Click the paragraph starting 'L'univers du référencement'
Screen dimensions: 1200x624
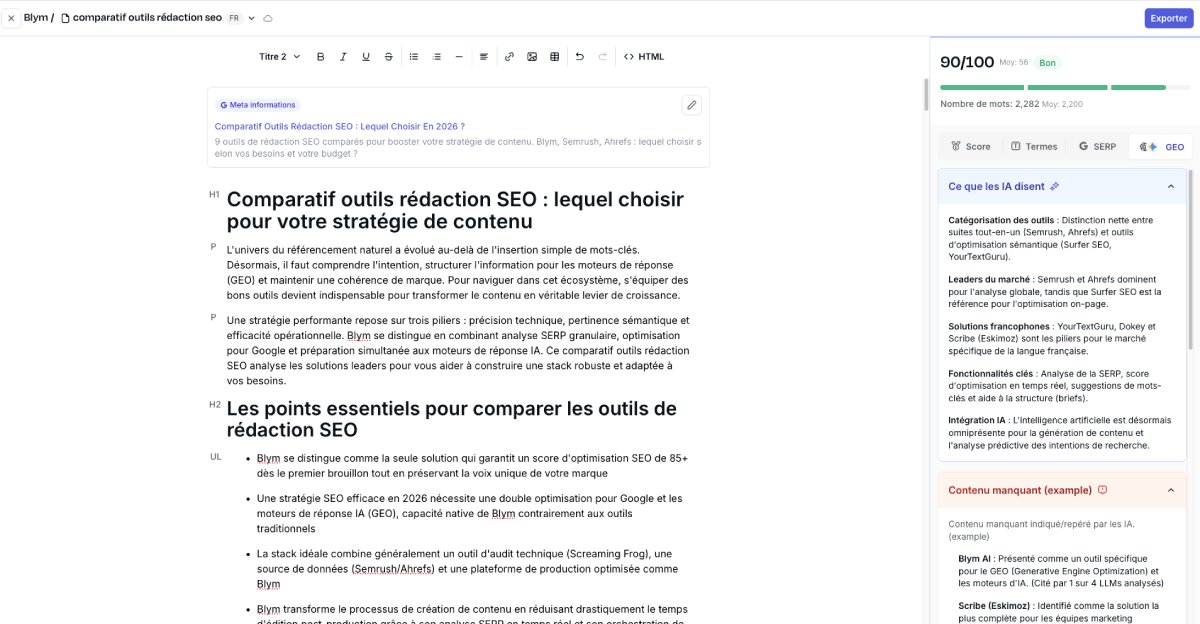[x=458, y=272]
